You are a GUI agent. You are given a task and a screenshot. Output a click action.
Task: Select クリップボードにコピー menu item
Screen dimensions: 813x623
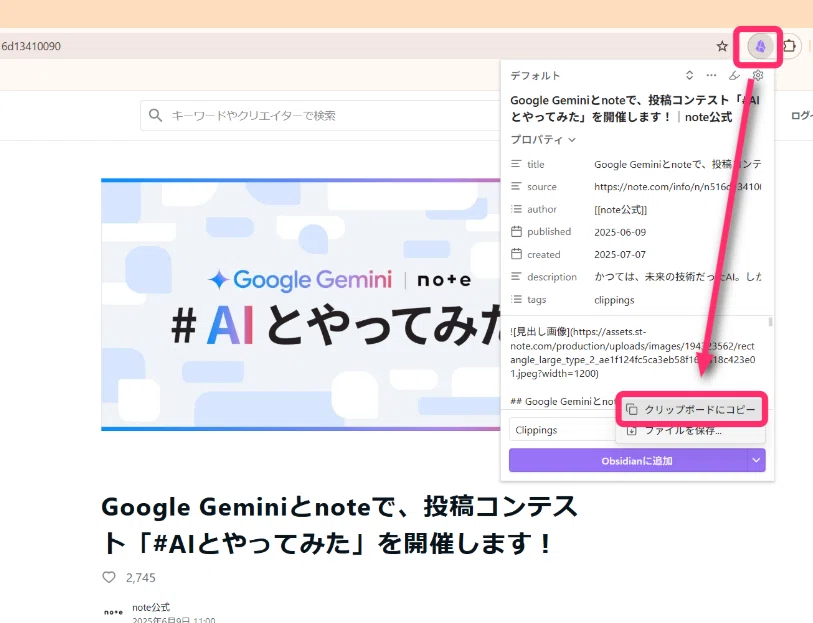coord(691,409)
